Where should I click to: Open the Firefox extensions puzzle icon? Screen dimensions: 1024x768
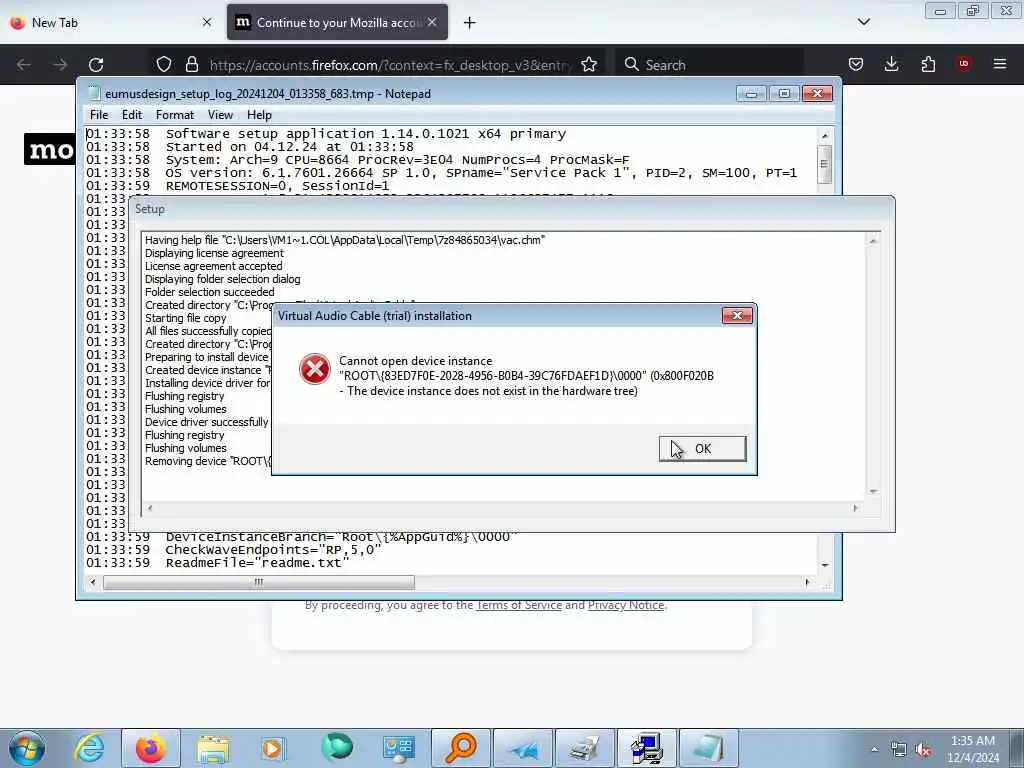(928, 64)
